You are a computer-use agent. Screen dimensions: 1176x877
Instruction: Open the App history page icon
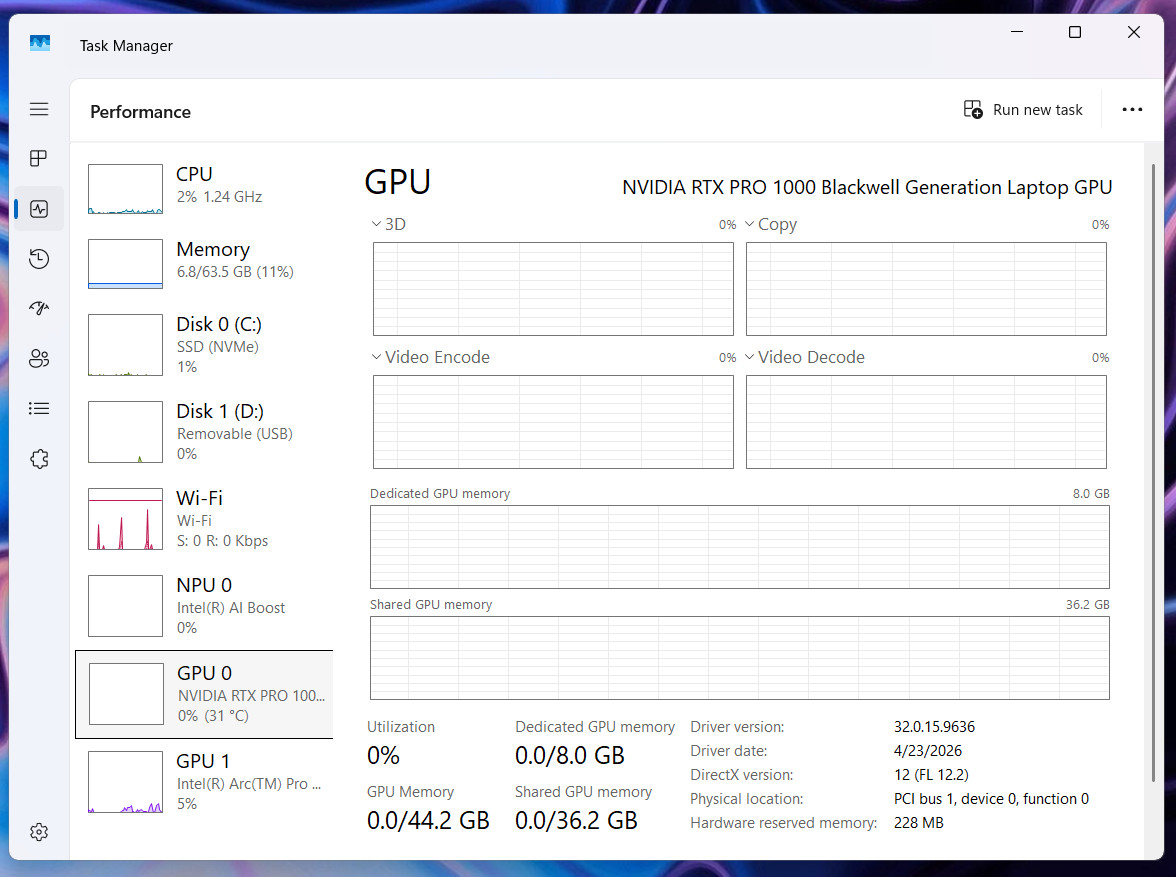tap(39, 259)
